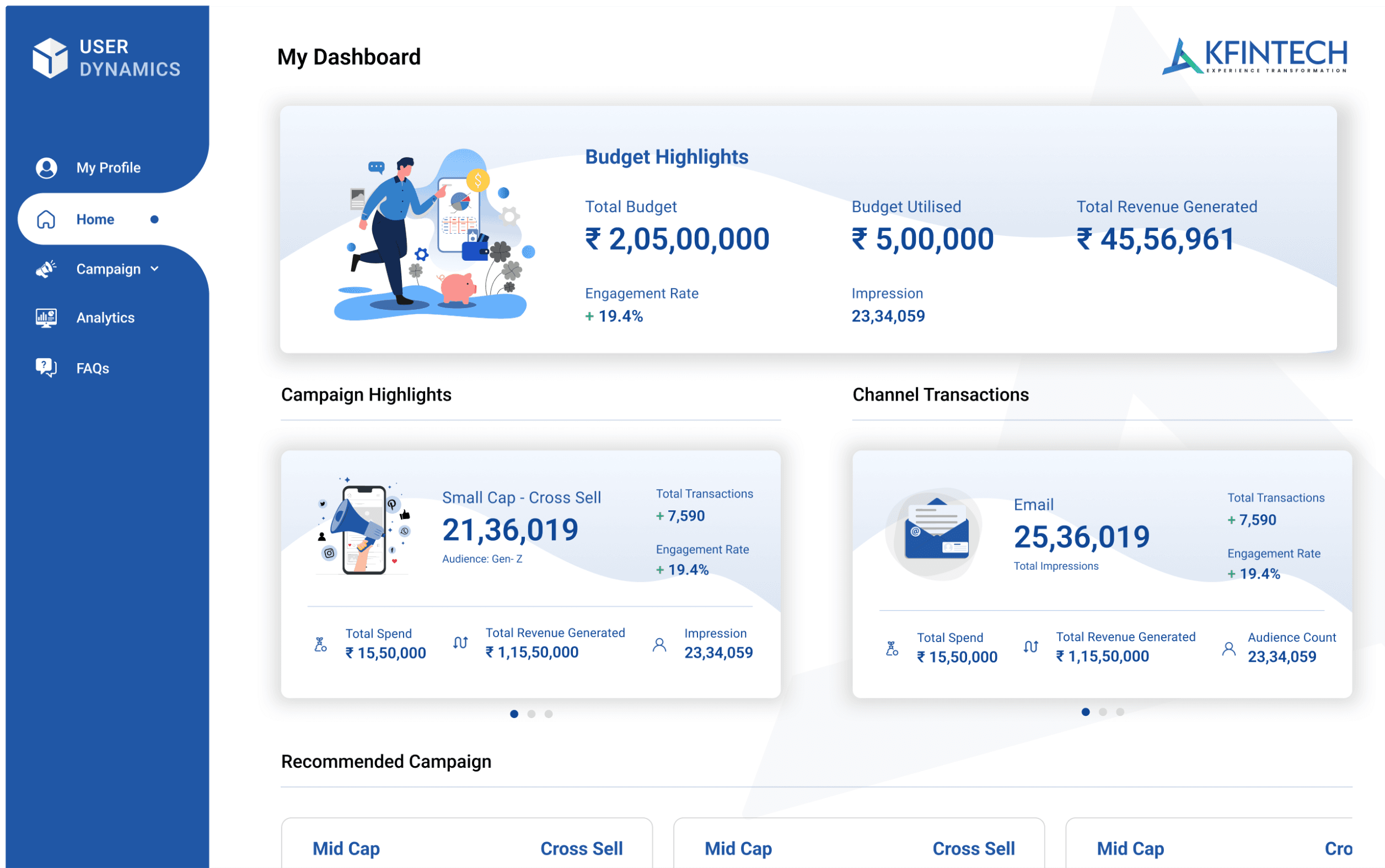Image resolution: width=1385 pixels, height=868 pixels.
Task: Select third dot under Campaign Highlights
Action: pos(549,714)
